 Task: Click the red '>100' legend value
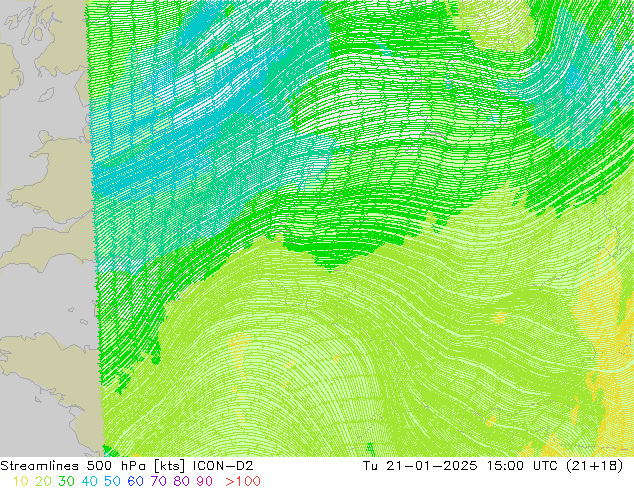click(x=243, y=481)
